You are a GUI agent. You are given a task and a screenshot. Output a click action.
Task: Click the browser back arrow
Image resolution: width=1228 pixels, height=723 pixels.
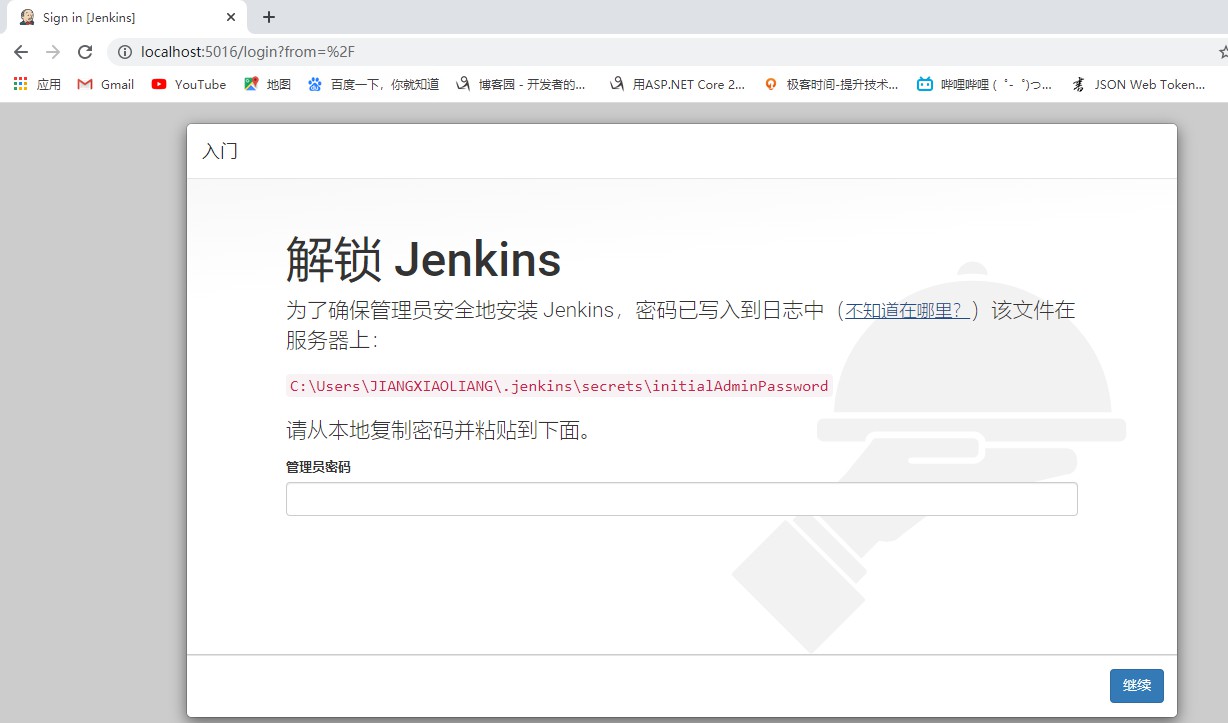[21, 52]
